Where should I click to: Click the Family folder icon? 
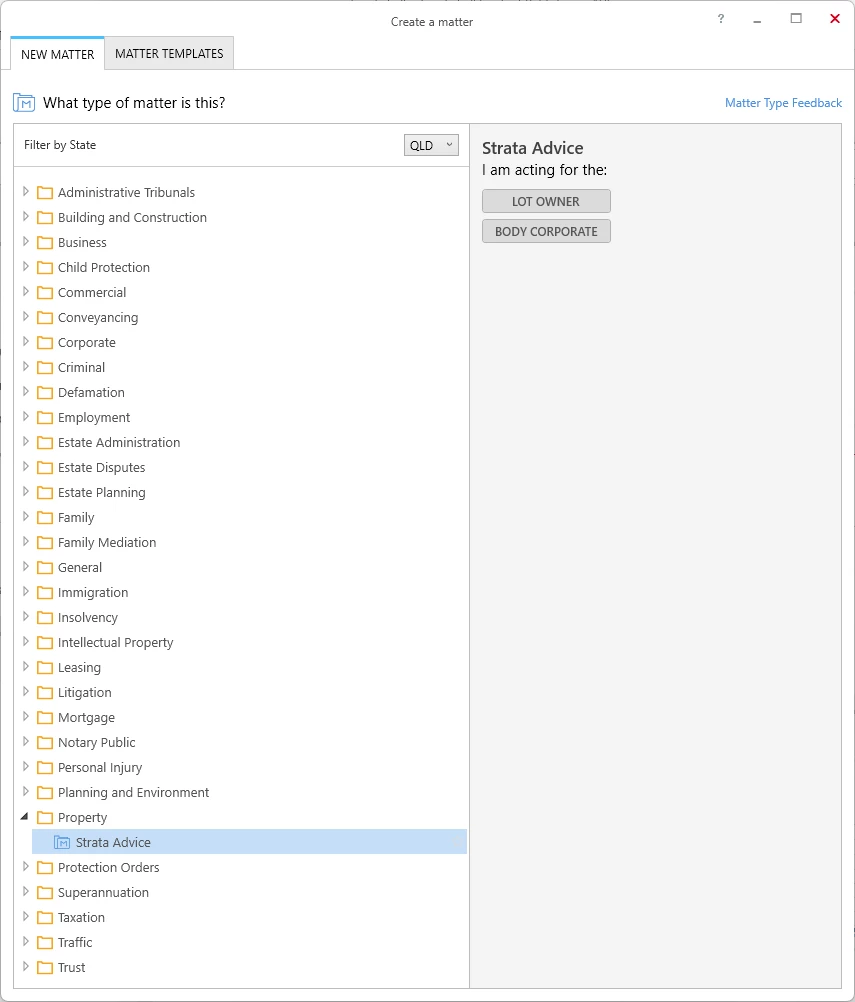45,518
